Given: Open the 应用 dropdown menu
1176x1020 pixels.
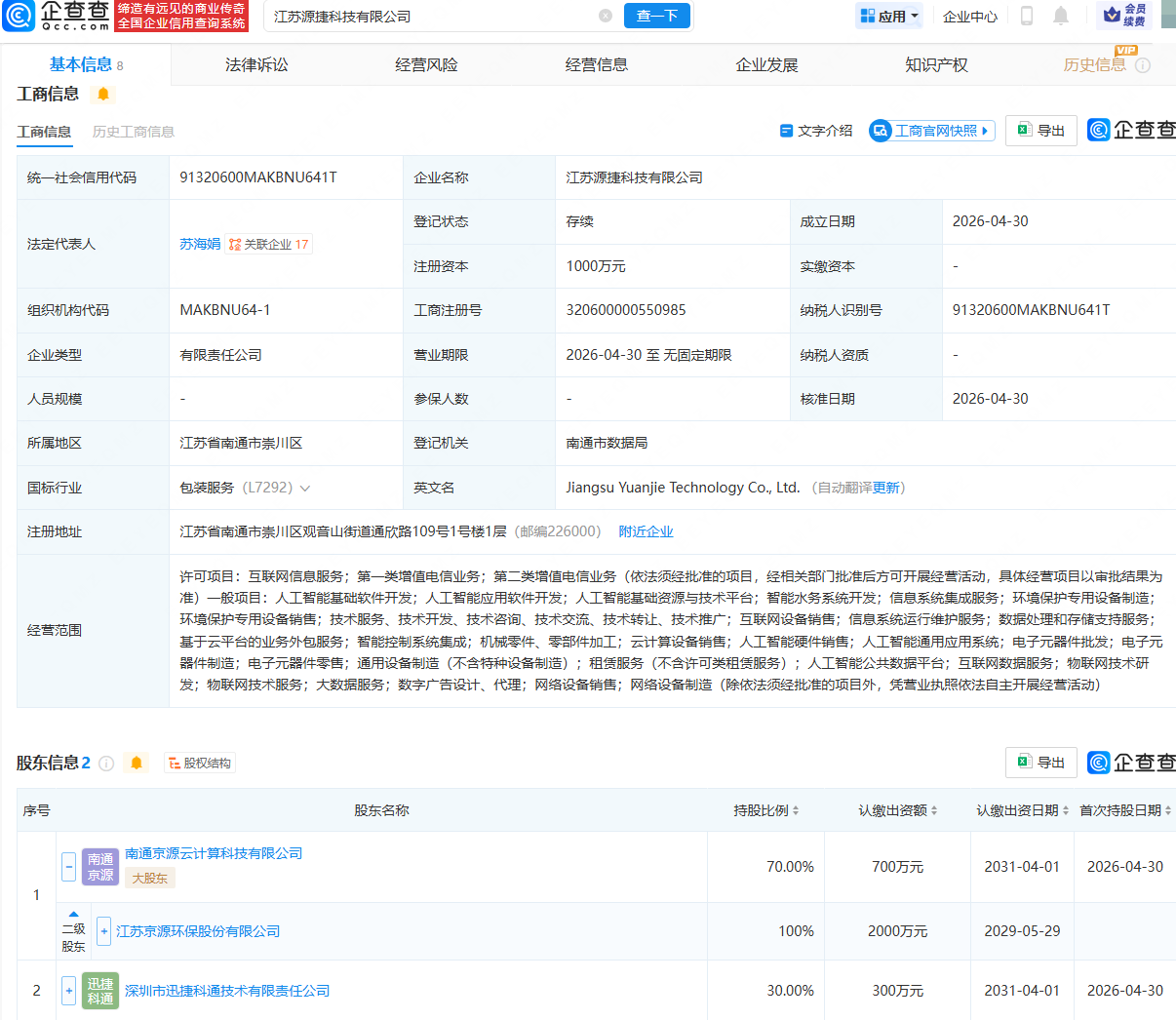Looking at the screenshot, I should [888, 16].
